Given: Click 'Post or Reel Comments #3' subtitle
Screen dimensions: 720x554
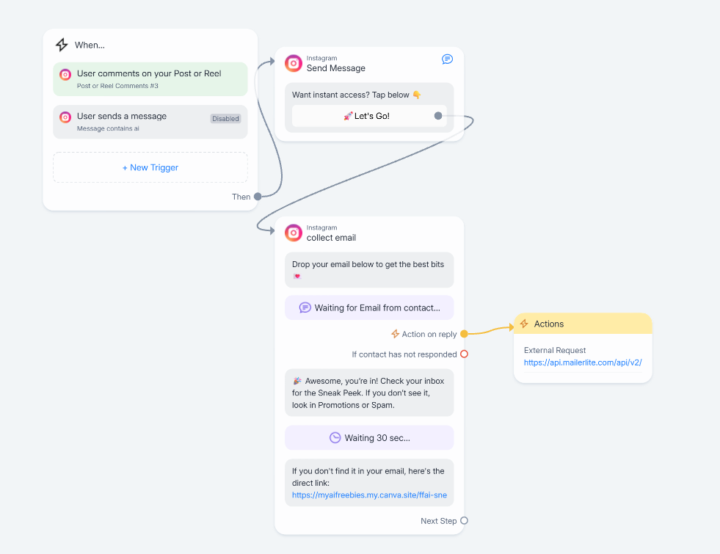Looking at the screenshot, I should (118, 85).
